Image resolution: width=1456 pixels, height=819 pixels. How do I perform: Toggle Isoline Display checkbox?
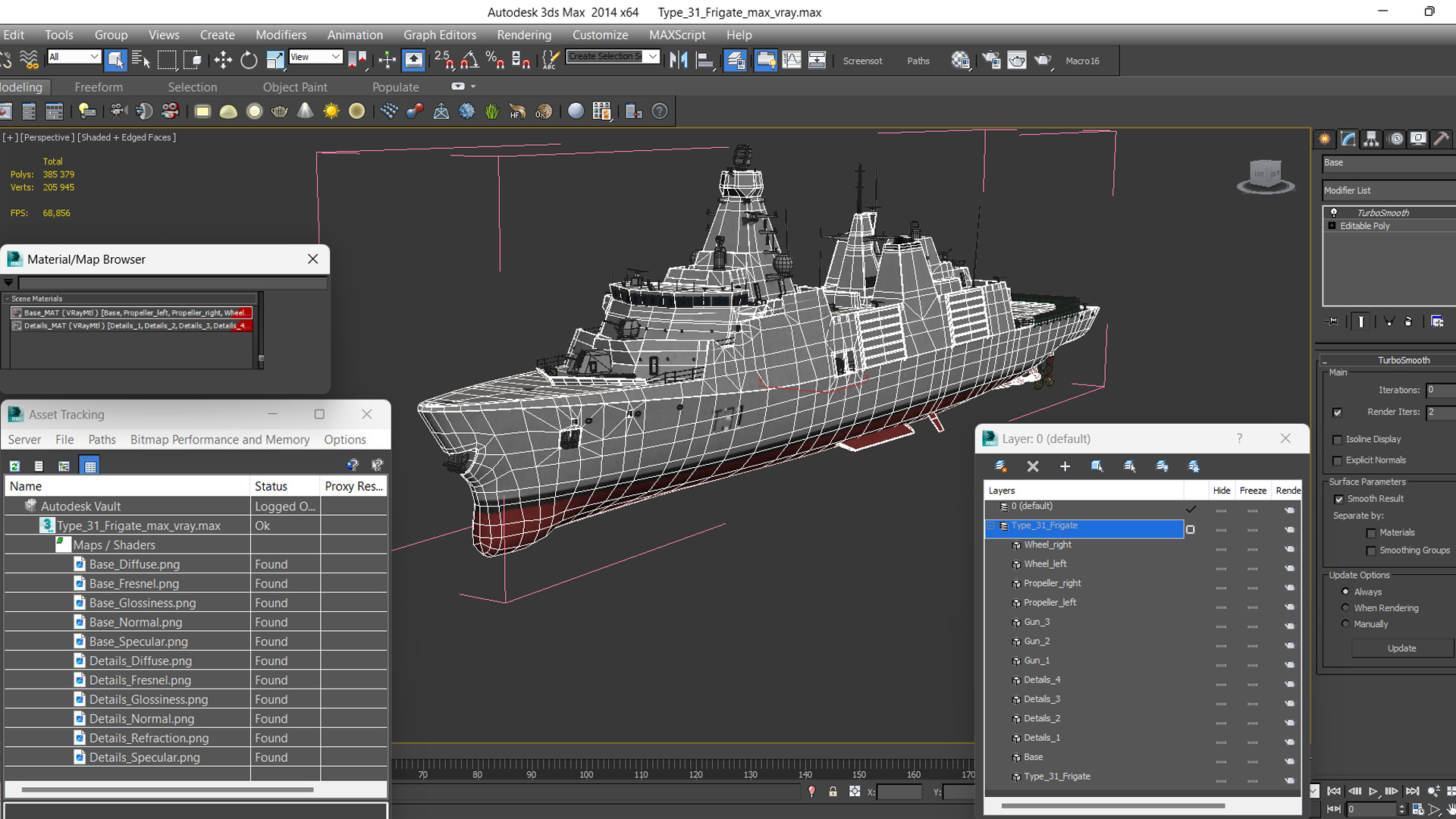coord(1338,440)
